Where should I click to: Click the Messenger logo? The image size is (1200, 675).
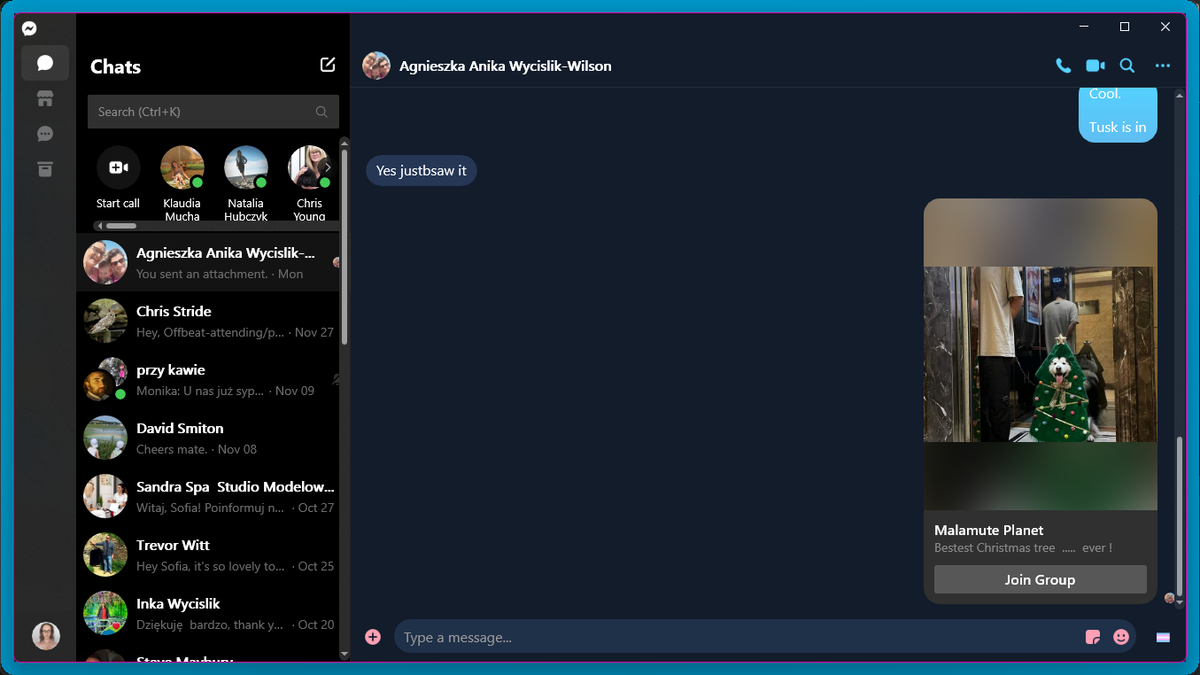pos(29,28)
